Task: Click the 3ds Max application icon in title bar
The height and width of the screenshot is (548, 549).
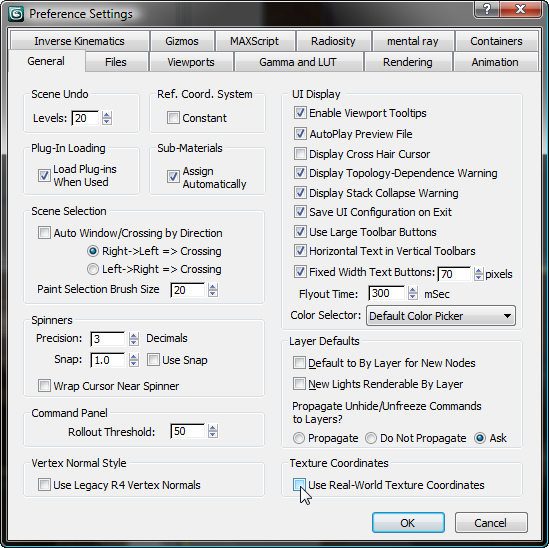Action: coord(16,14)
